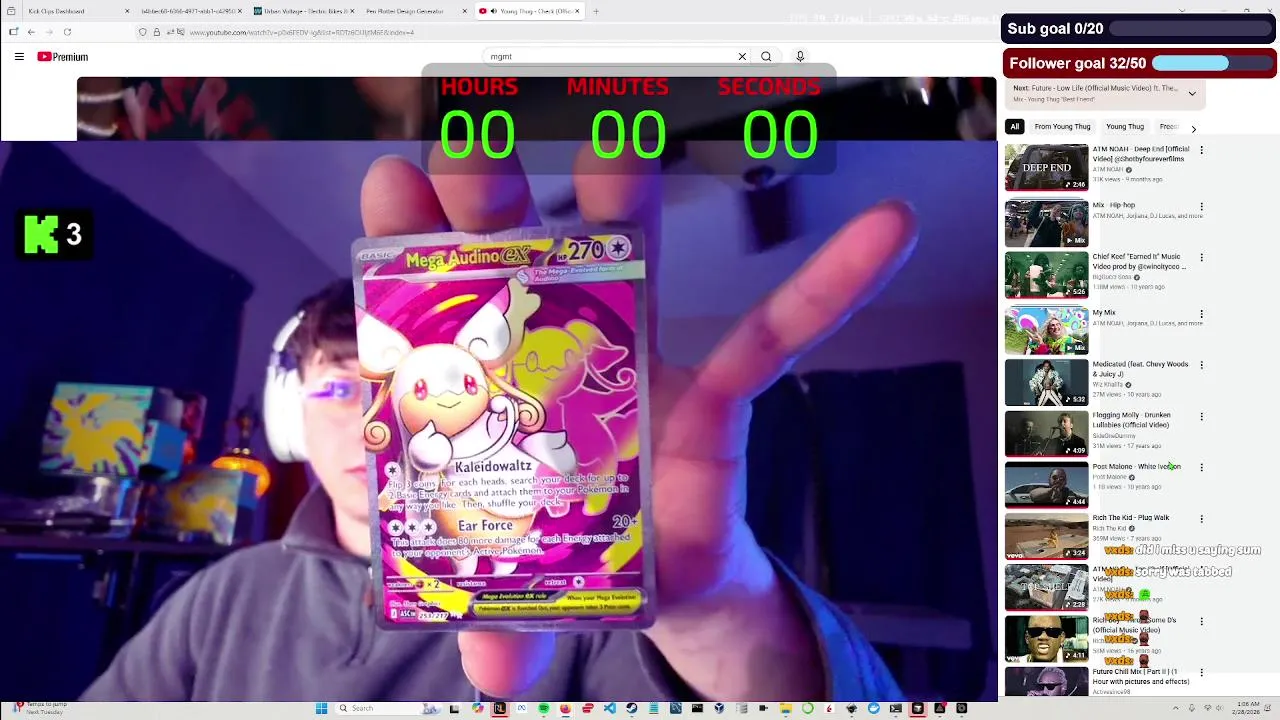Run search with the magnifier button
1280x720 pixels.
point(766,57)
